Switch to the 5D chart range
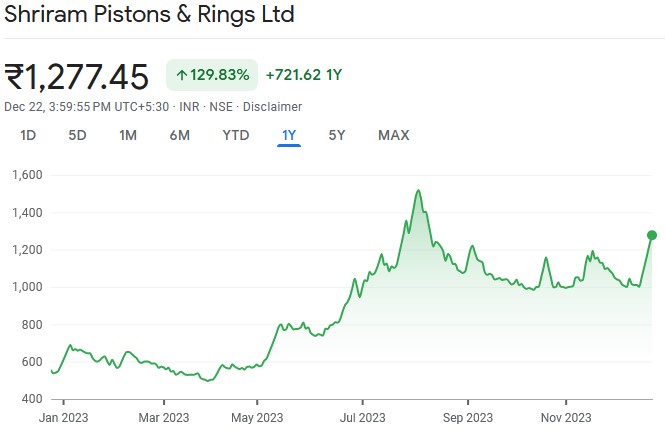 coord(77,135)
